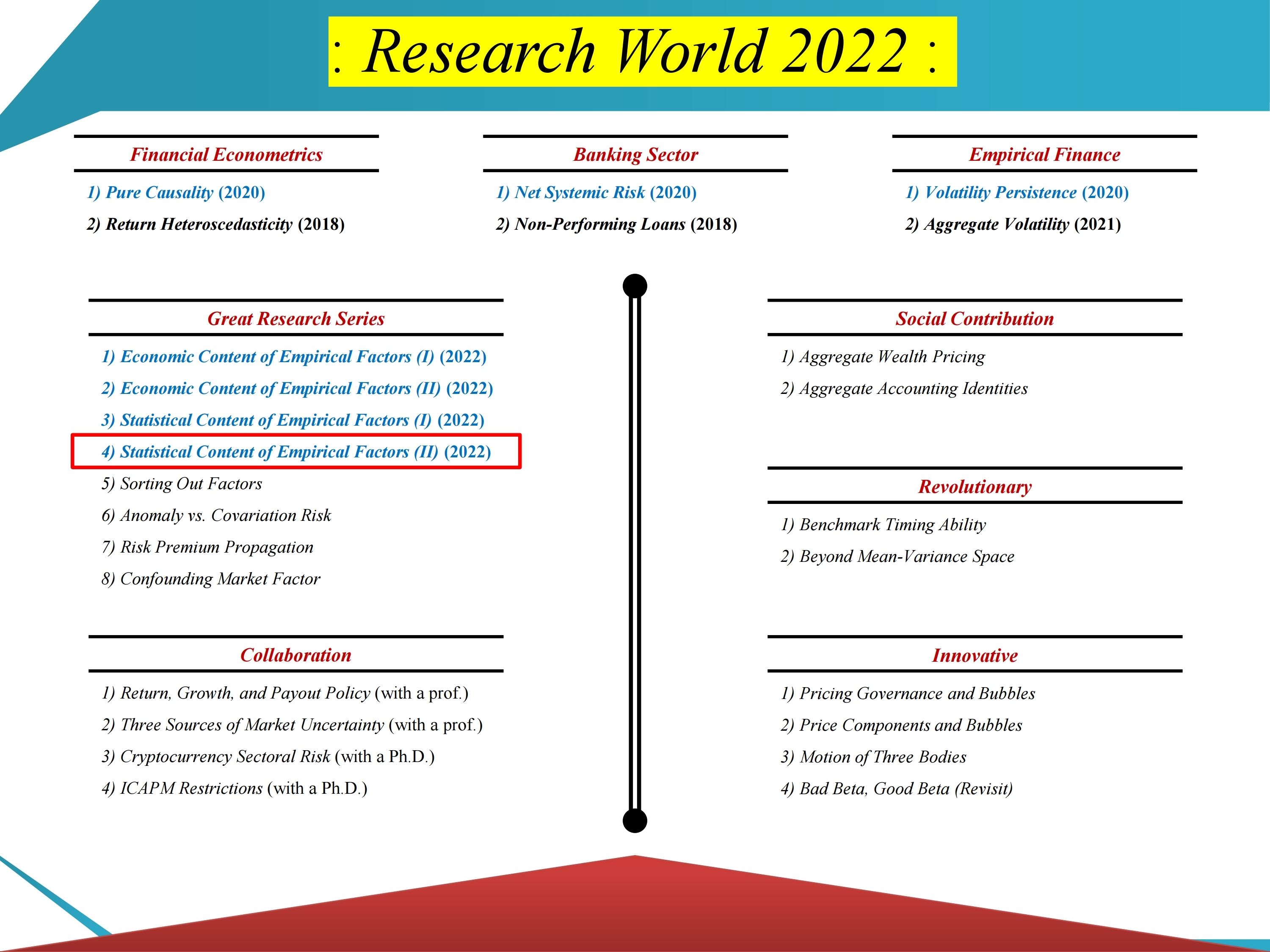Image resolution: width=1270 pixels, height=952 pixels.
Task: Click the Collaboration heading
Action: coord(295,655)
